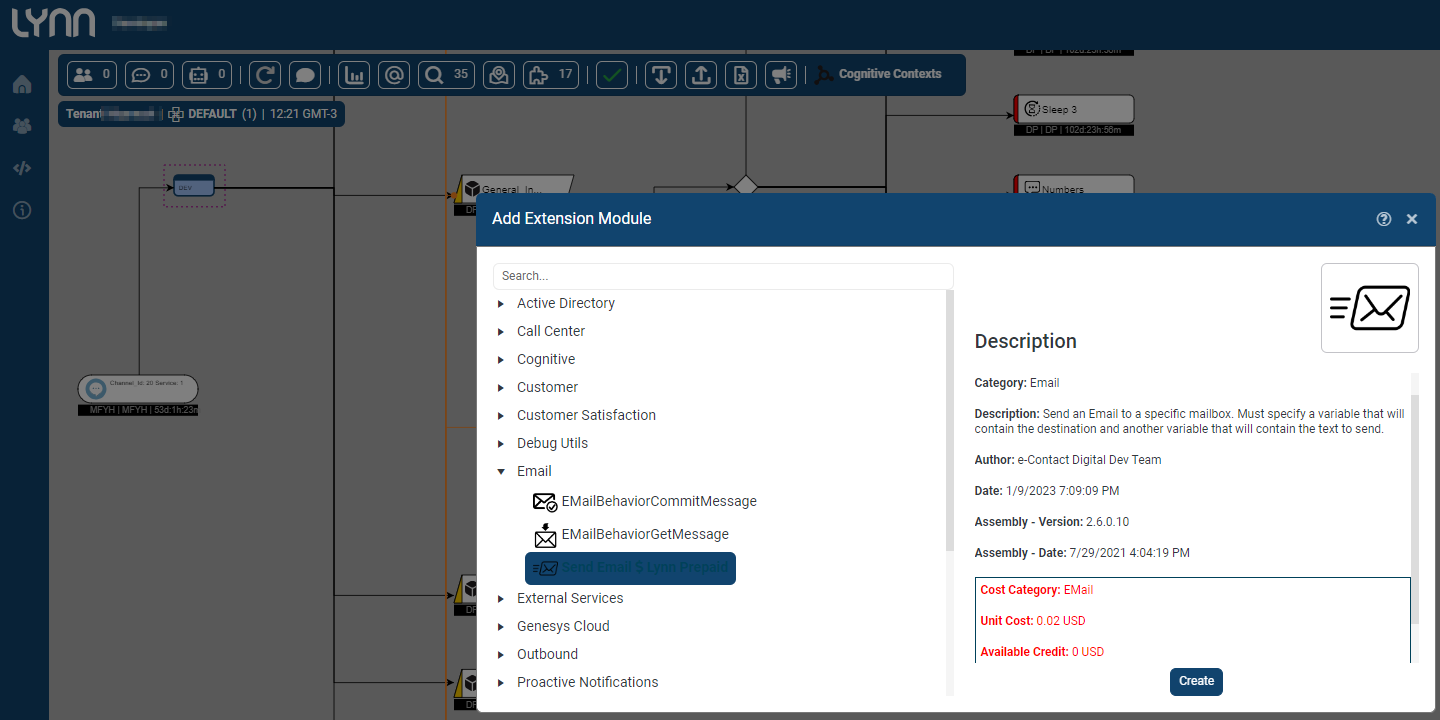Click the import download arrow icon
This screenshot has height=720, width=1440.
pos(661,75)
